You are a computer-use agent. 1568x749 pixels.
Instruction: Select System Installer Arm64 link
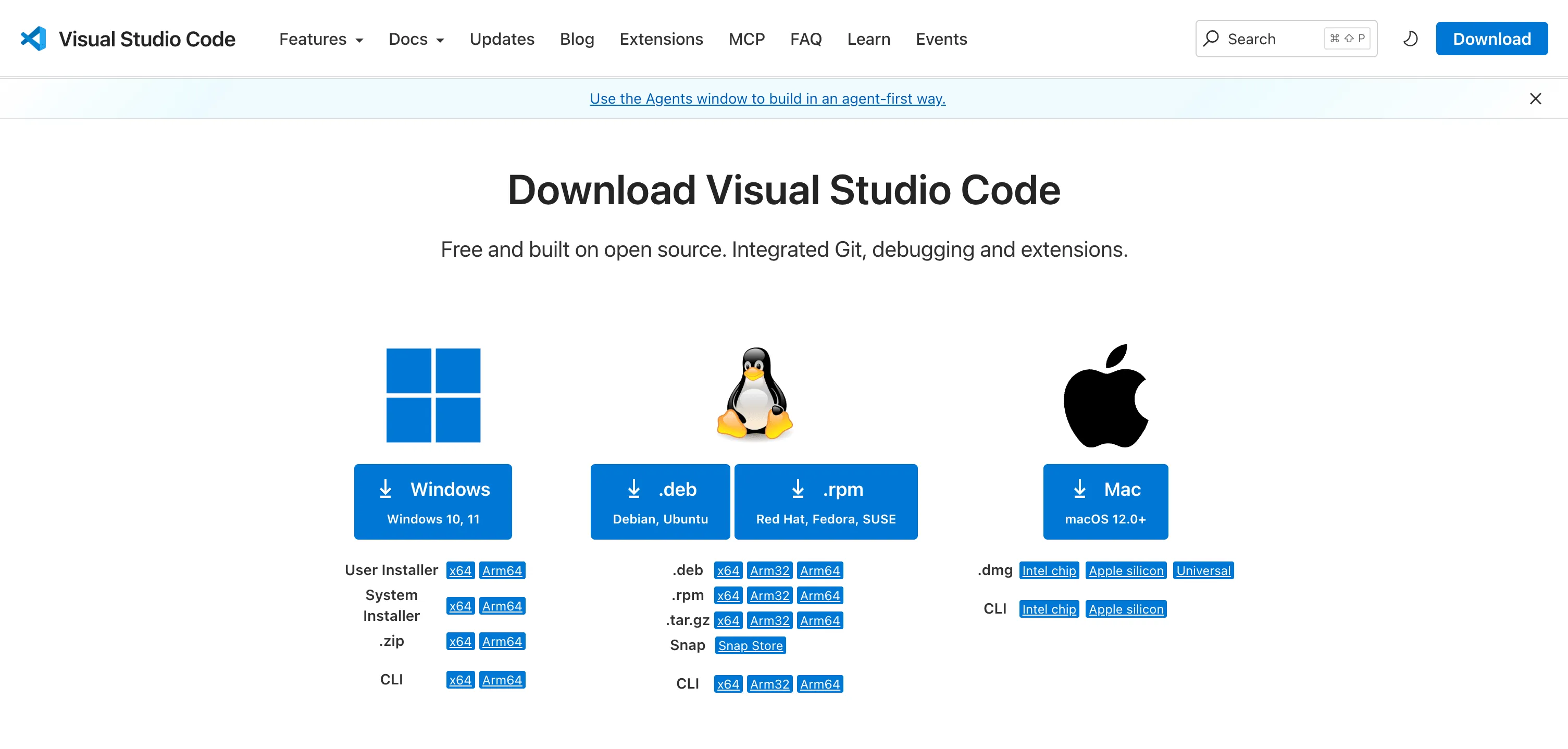(502, 606)
